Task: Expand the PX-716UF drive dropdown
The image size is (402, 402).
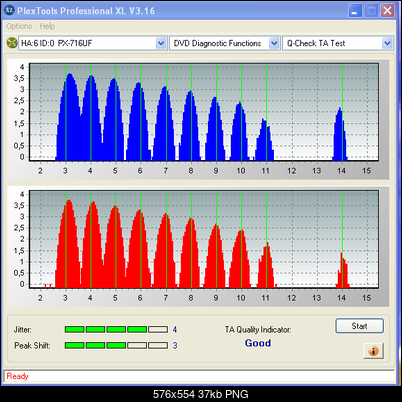Action: pyautogui.click(x=161, y=43)
